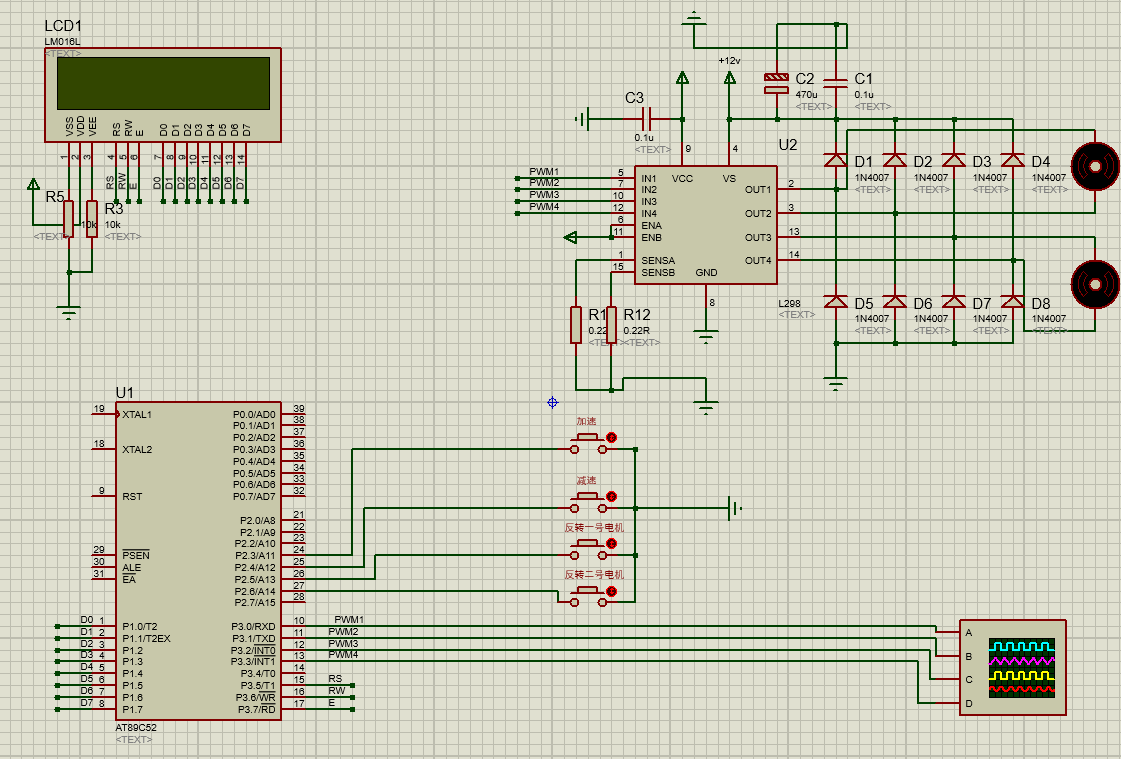
Task: Click the XTAL1 pin label on U1
Action: click(x=137, y=415)
